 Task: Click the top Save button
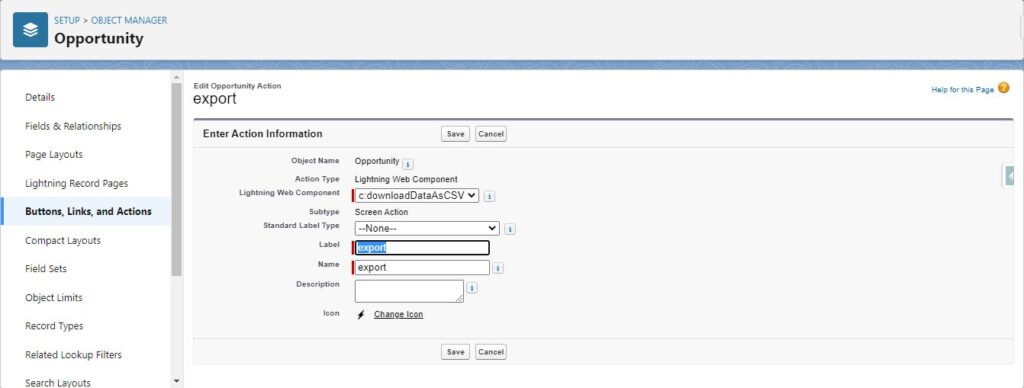(455, 134)
